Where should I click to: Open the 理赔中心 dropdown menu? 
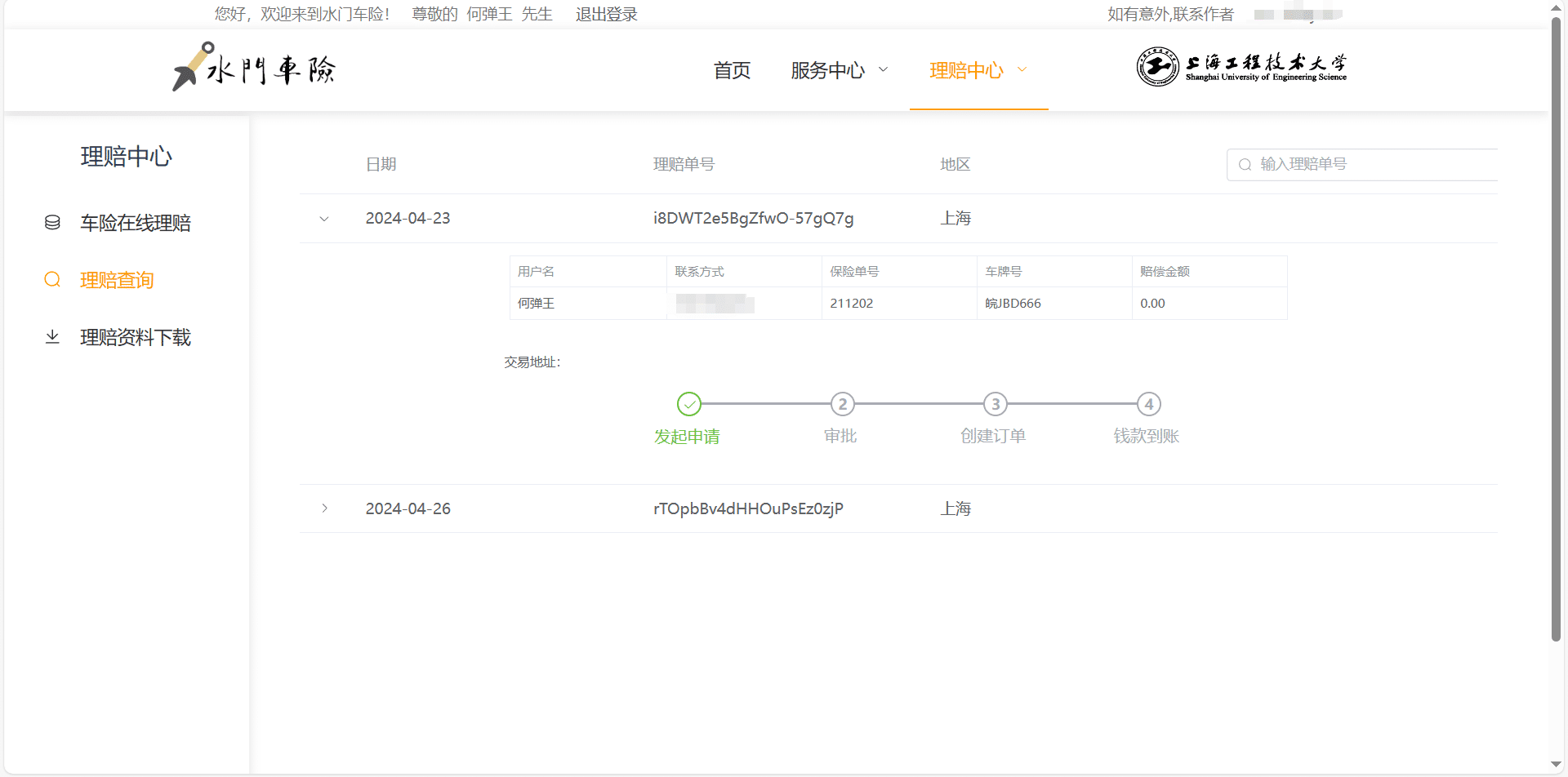coord(978,70)
